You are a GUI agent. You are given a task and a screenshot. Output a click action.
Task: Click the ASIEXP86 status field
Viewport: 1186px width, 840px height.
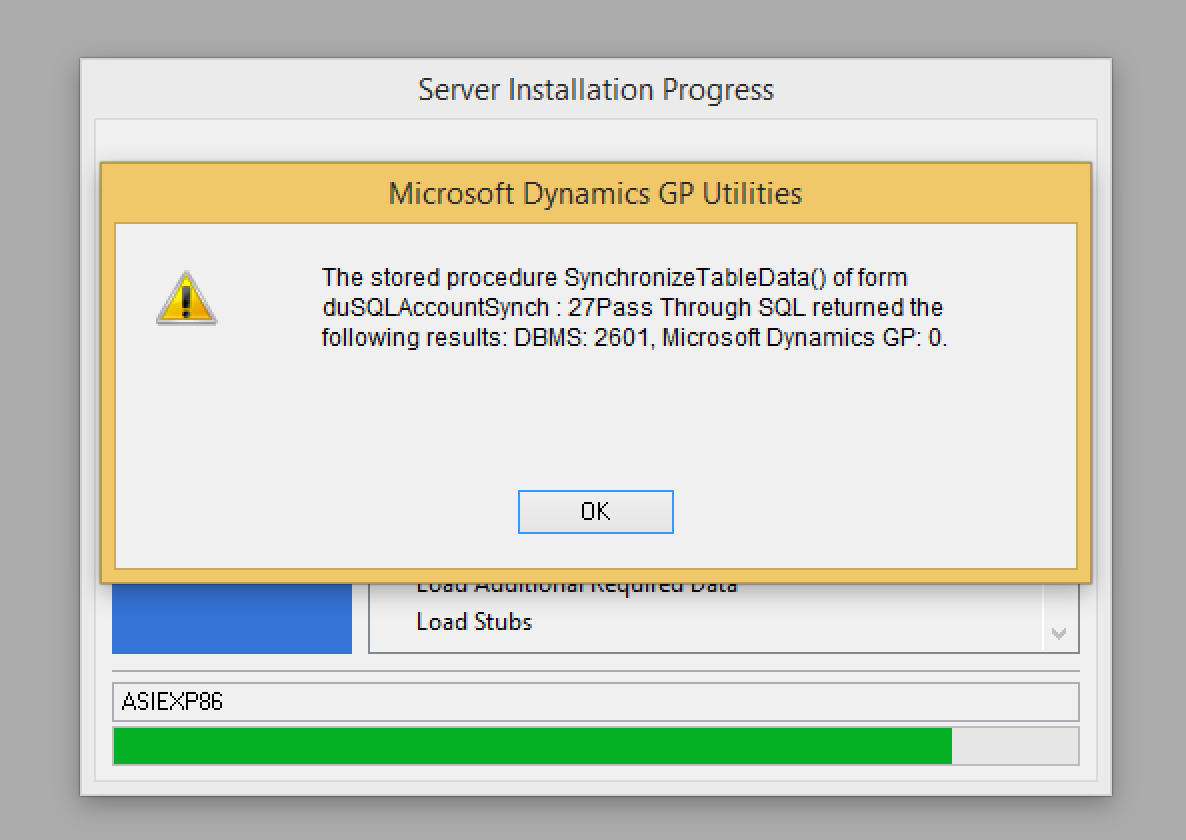595,702
